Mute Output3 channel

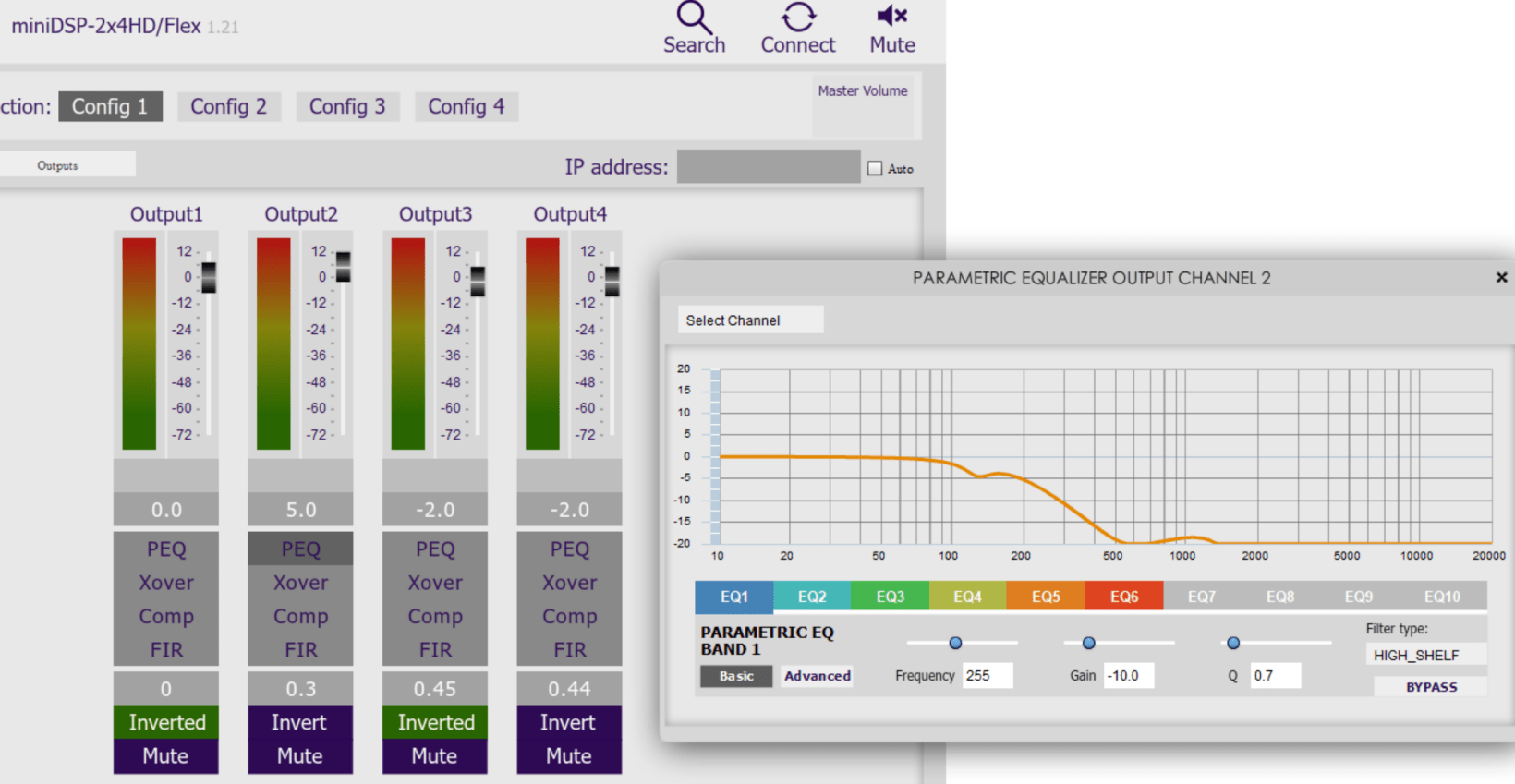click(435, 756)
